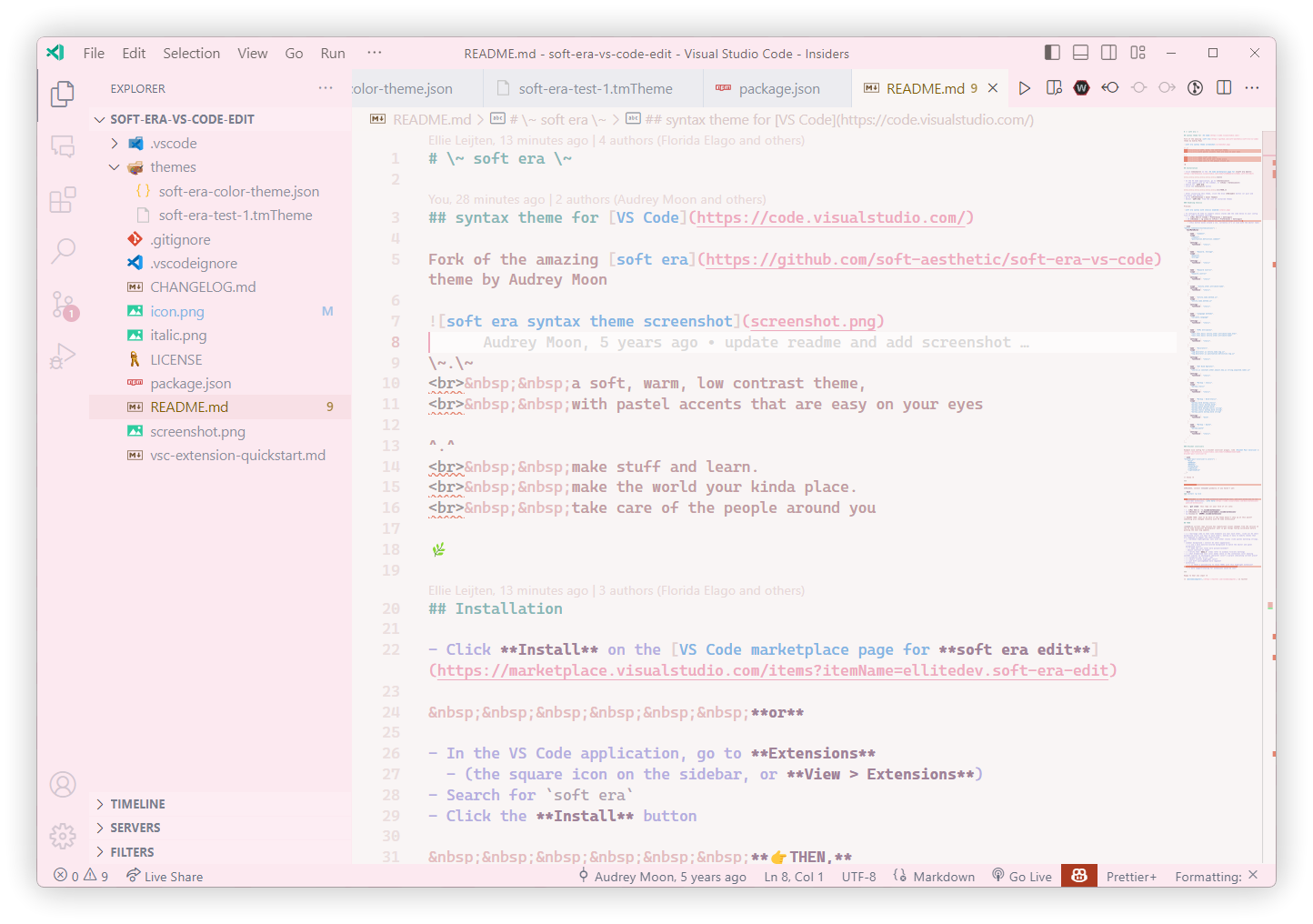Click the git graph circle icon
This screenshot has width=1313, height=924.
[1196, 88]
